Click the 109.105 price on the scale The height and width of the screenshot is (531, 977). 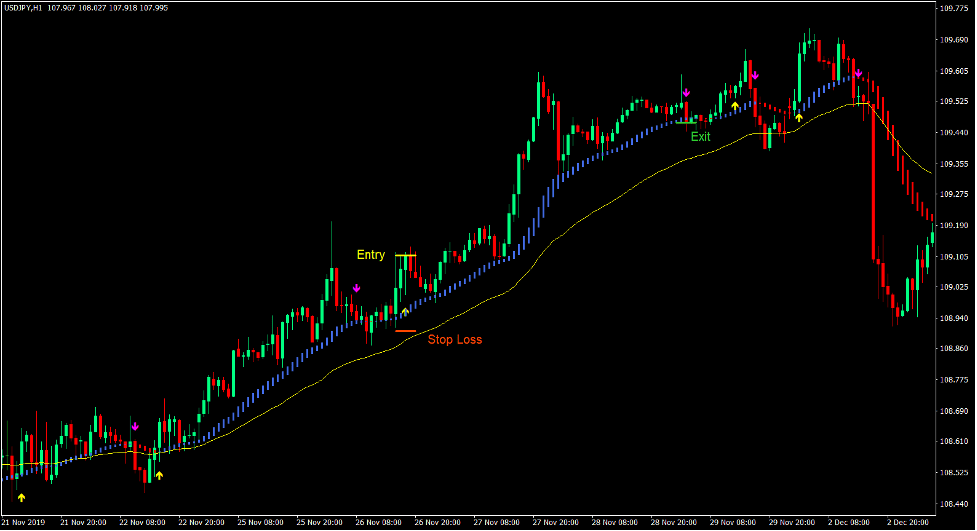[954, 256]
